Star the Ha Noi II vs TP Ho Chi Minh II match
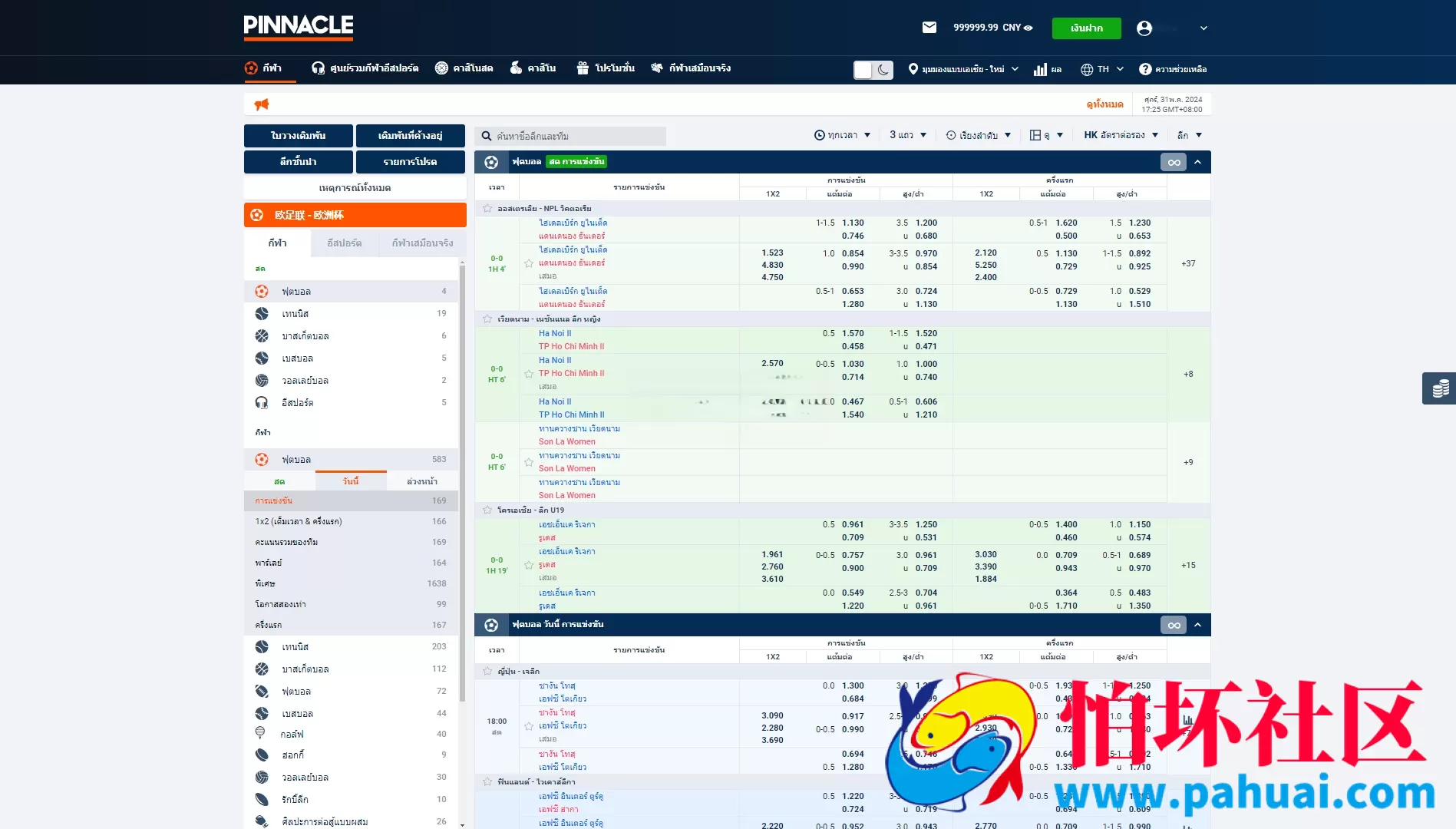This screenshot has width=1456, height=829. coord(529,374)
